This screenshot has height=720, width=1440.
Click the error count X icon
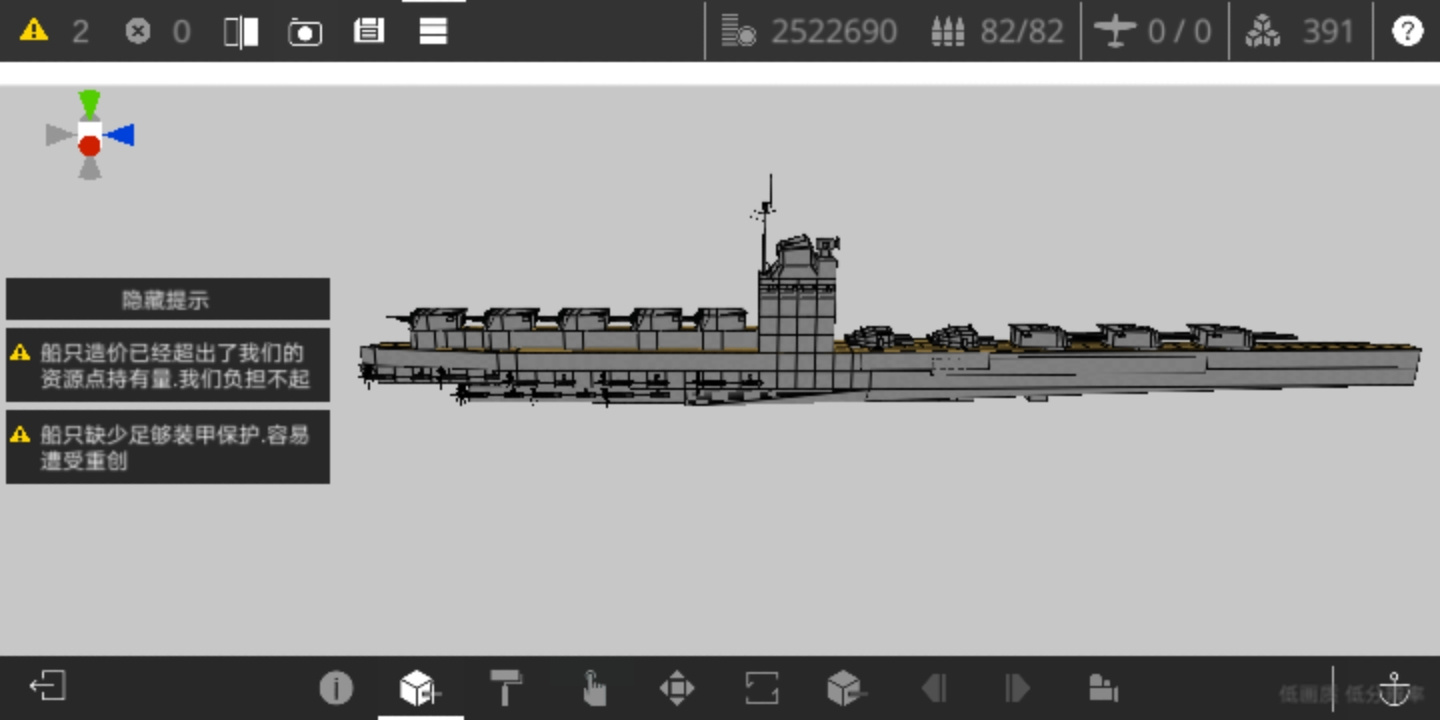pos(138,31)
